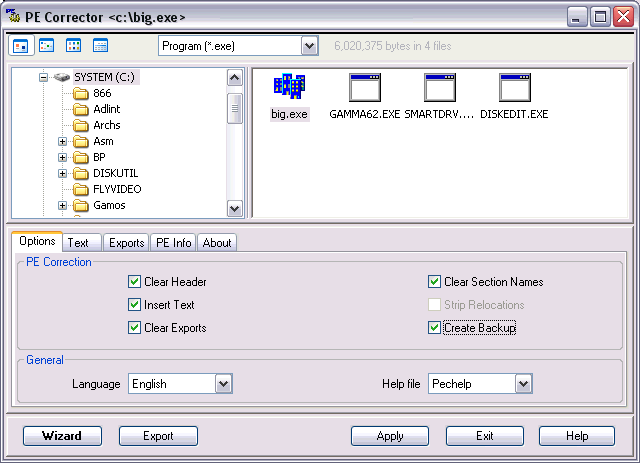Click the Help button
The width and height of the screenshot is (640, 463).
(x=577, y=436)
